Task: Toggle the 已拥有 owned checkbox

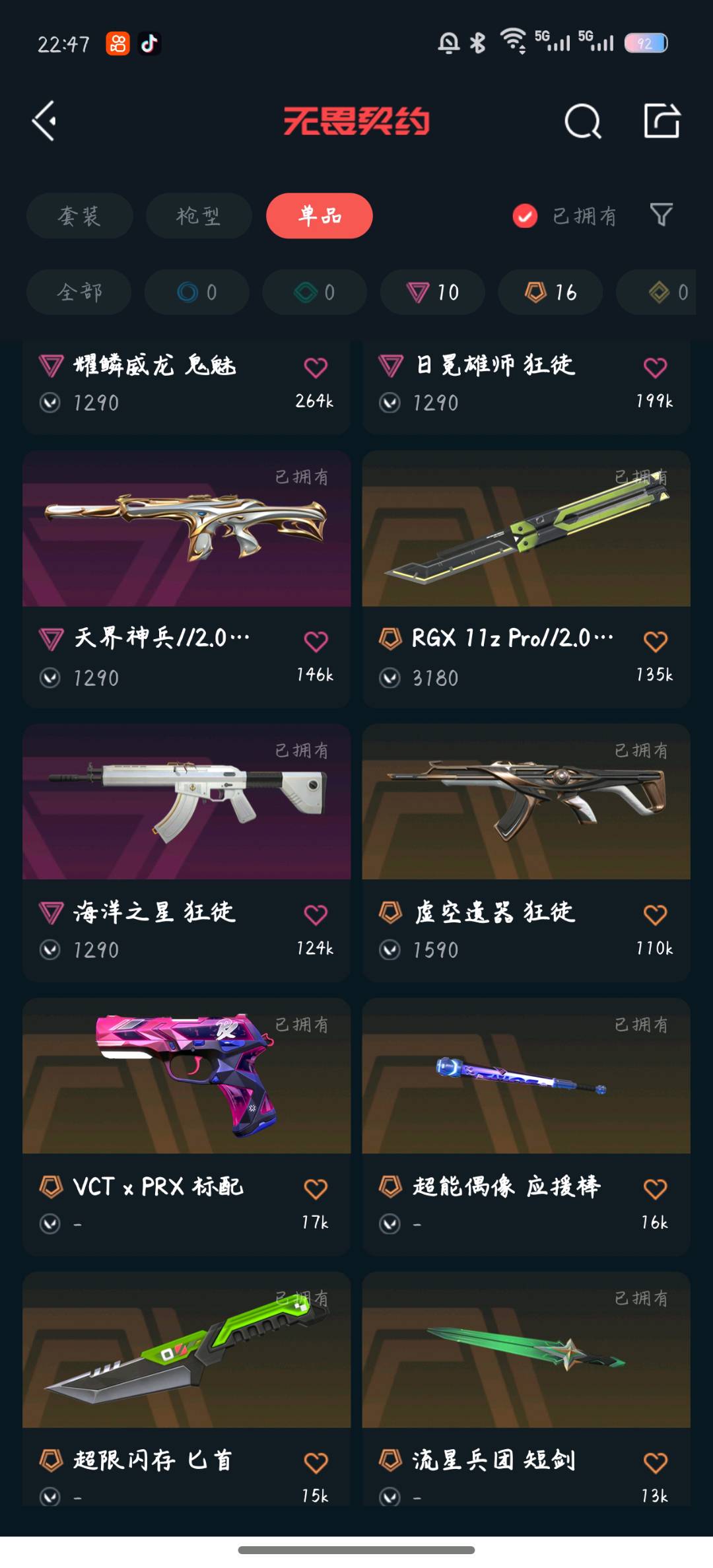Action: (525, 216)
